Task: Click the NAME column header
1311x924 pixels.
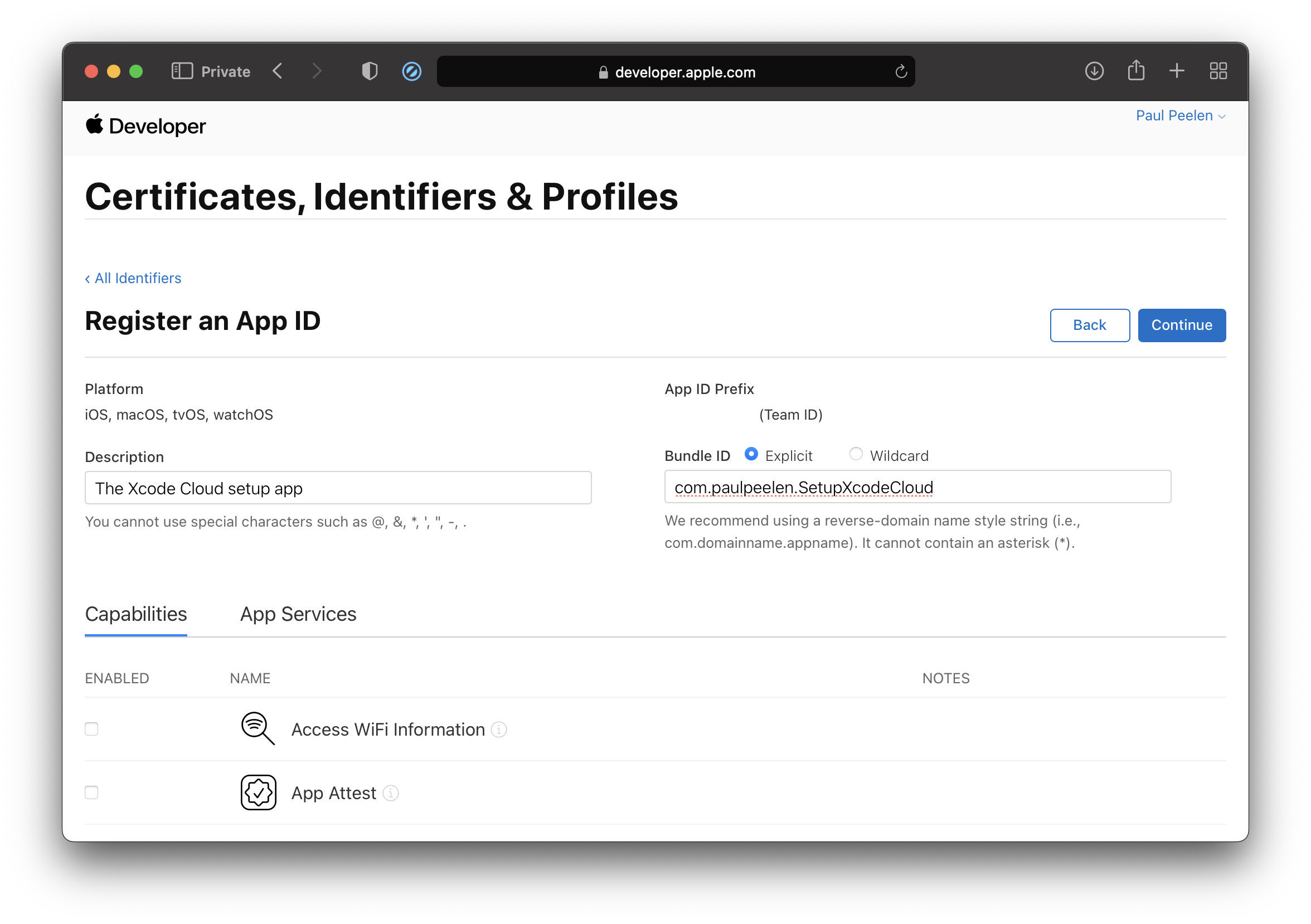Action: (x=250, y=678)
